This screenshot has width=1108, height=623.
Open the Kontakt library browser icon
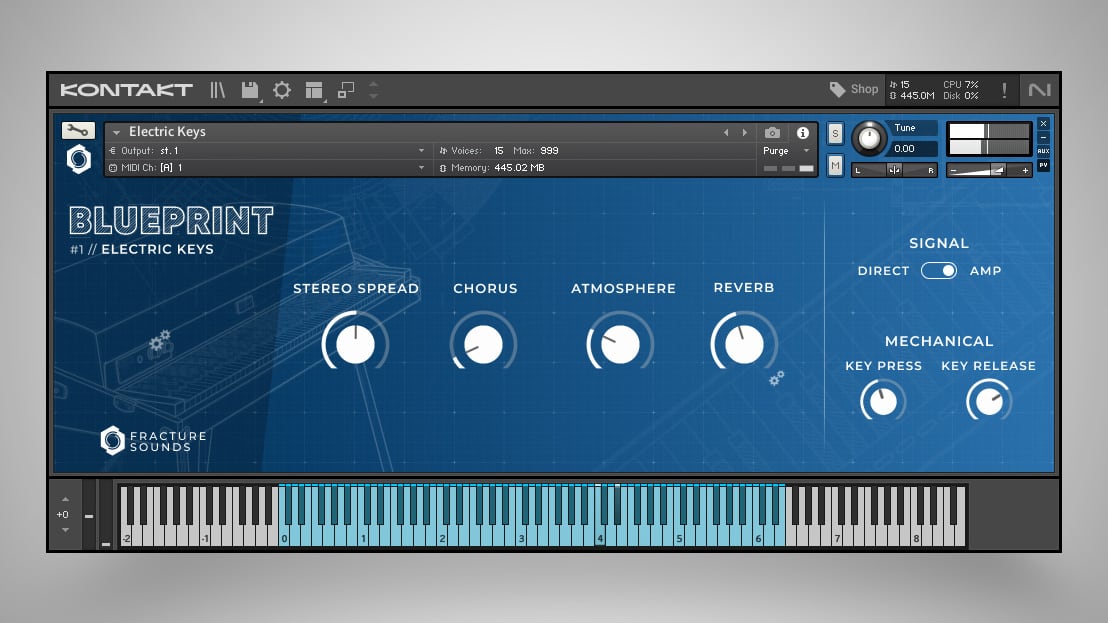tap(216, 89)
